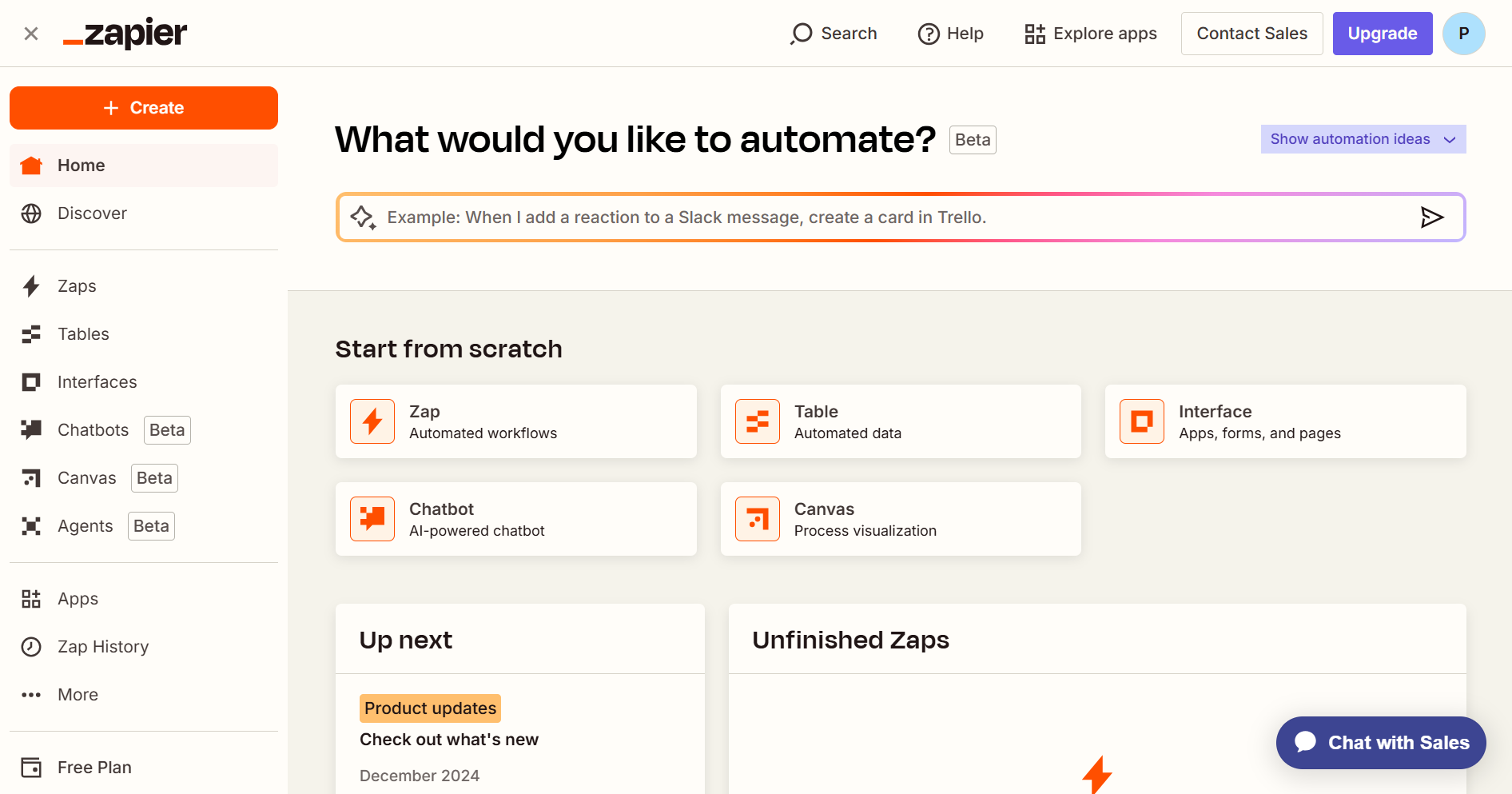
Task: Click the Table card icon
Action: point(758,421)
